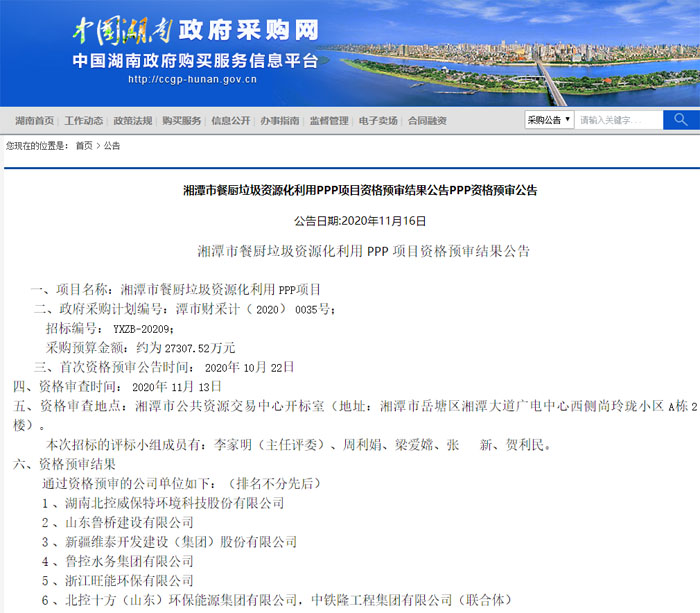Screen dimensions: 700x613
Task: Click the 资格审查地点 address line
Action: (x=355, y=415)
